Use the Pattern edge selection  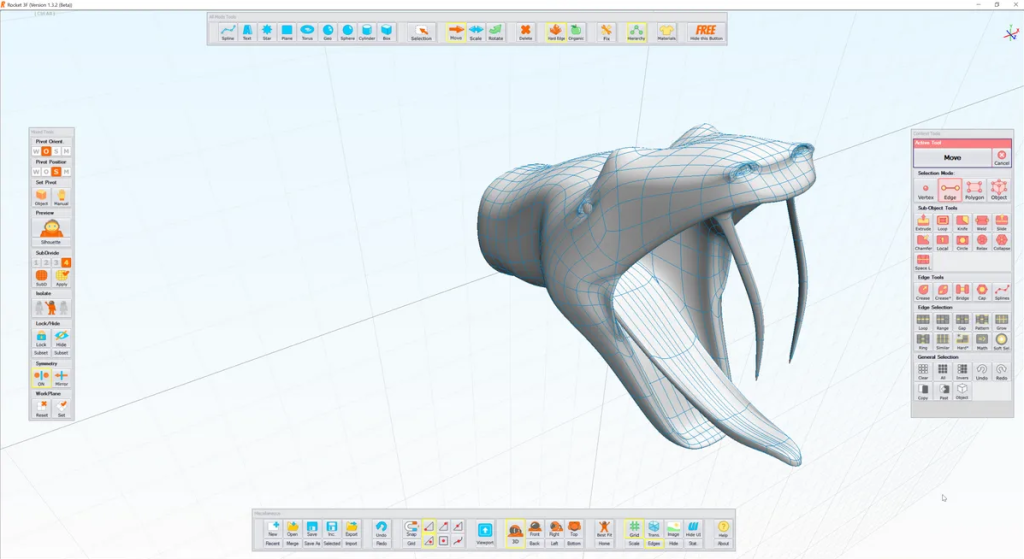click(982, 322)
